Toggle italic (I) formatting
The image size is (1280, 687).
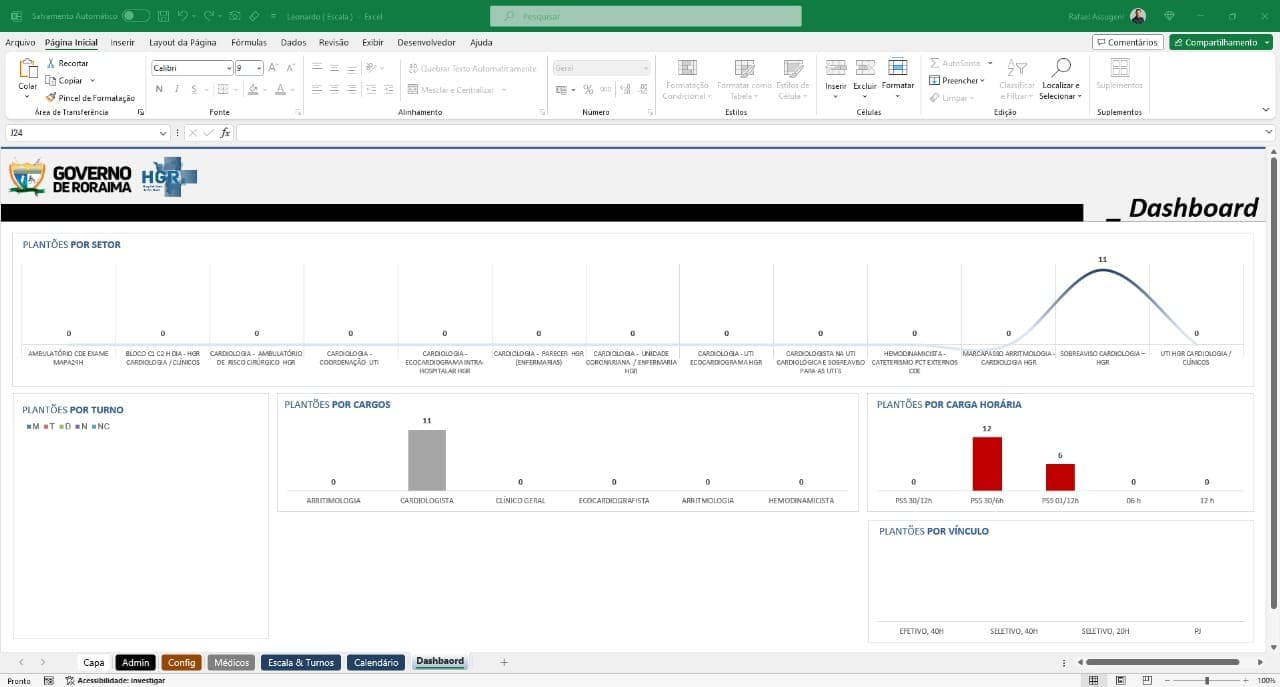click(177, 89)
